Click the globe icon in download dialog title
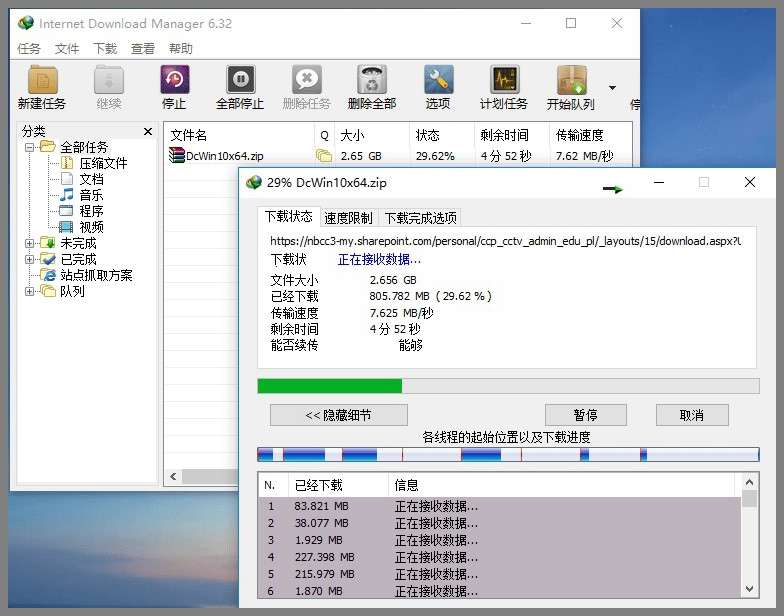Viewport: 784px width, 616px height. (x=254, y=182)
